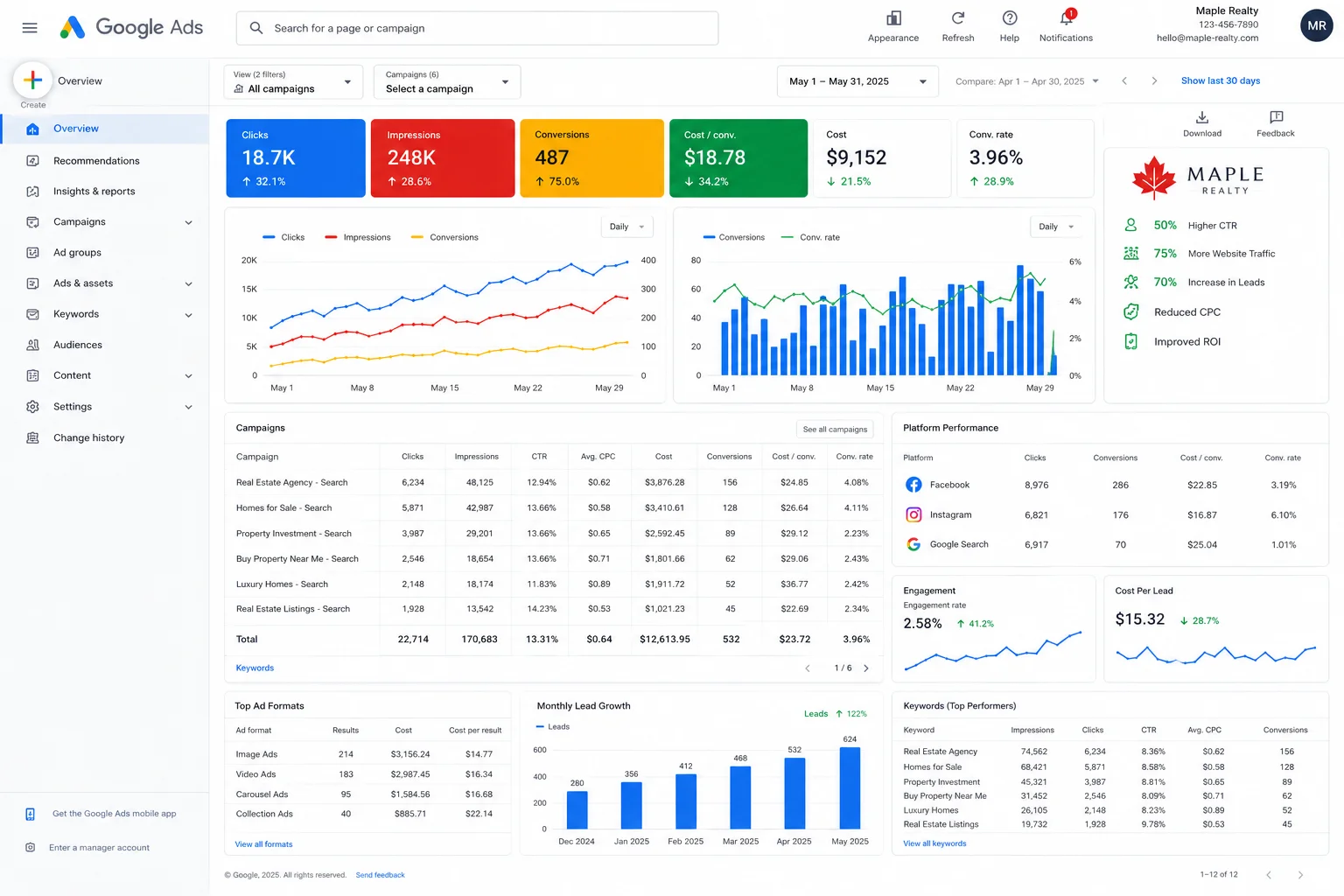Expand the Keywords sidebar section

pos(188,314)
